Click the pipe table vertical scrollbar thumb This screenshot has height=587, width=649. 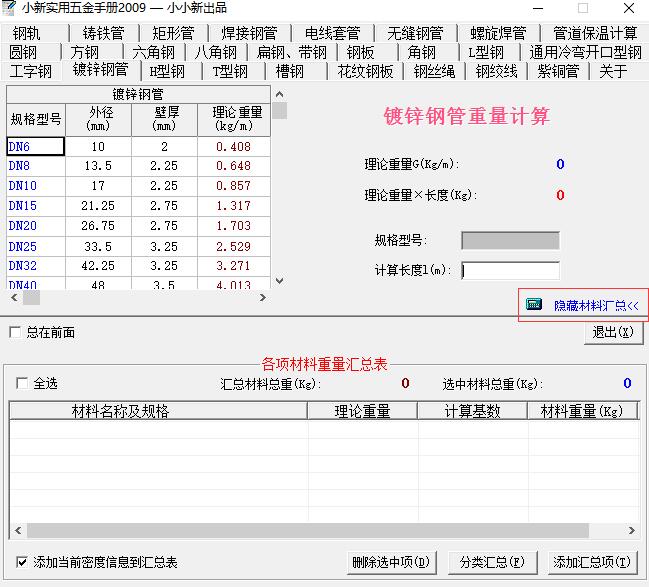[280, 111]
